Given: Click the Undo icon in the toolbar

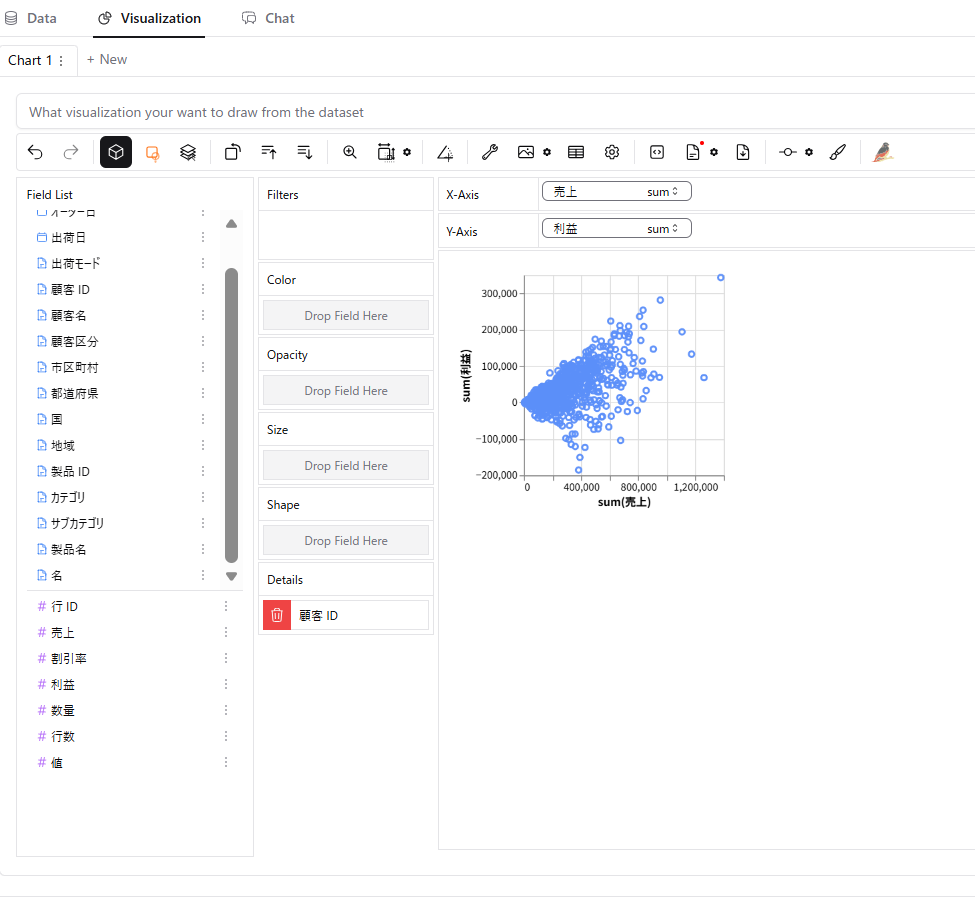Looking at the screenshot, I should [35, 151].
